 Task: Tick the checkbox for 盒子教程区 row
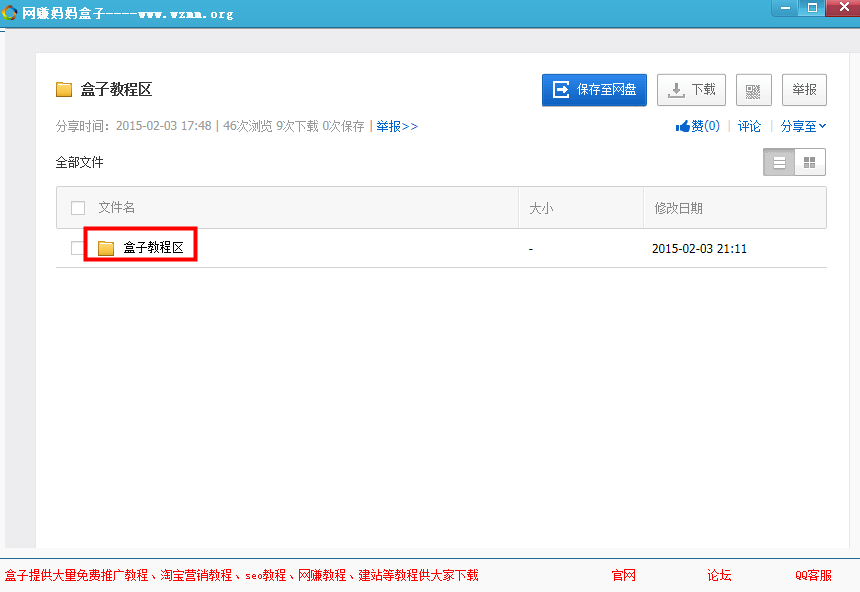(x=77, y=248)
